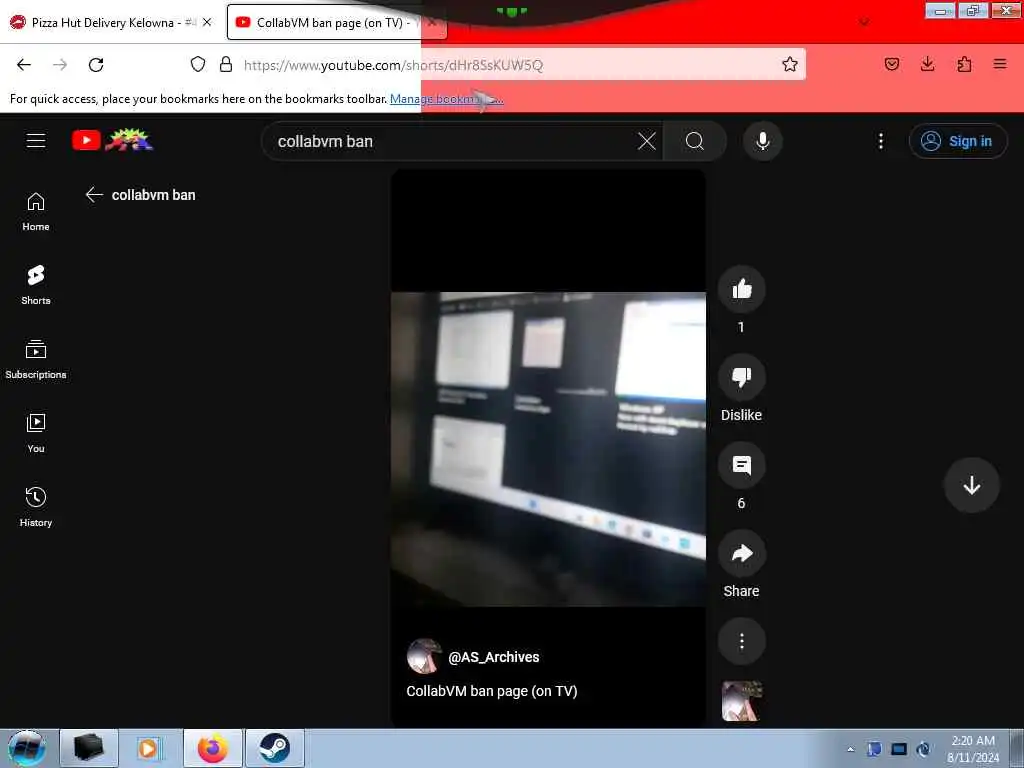Close the Pizza Hut Delivery tab
This screenshot has height=768, width=1024.
207,22
